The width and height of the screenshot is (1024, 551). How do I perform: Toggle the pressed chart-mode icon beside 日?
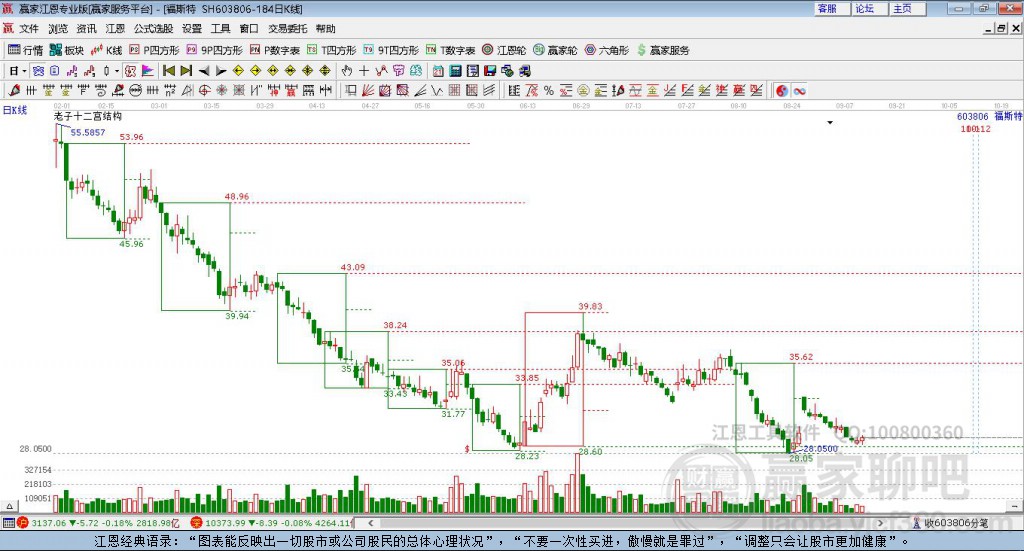tap(38, 71)
